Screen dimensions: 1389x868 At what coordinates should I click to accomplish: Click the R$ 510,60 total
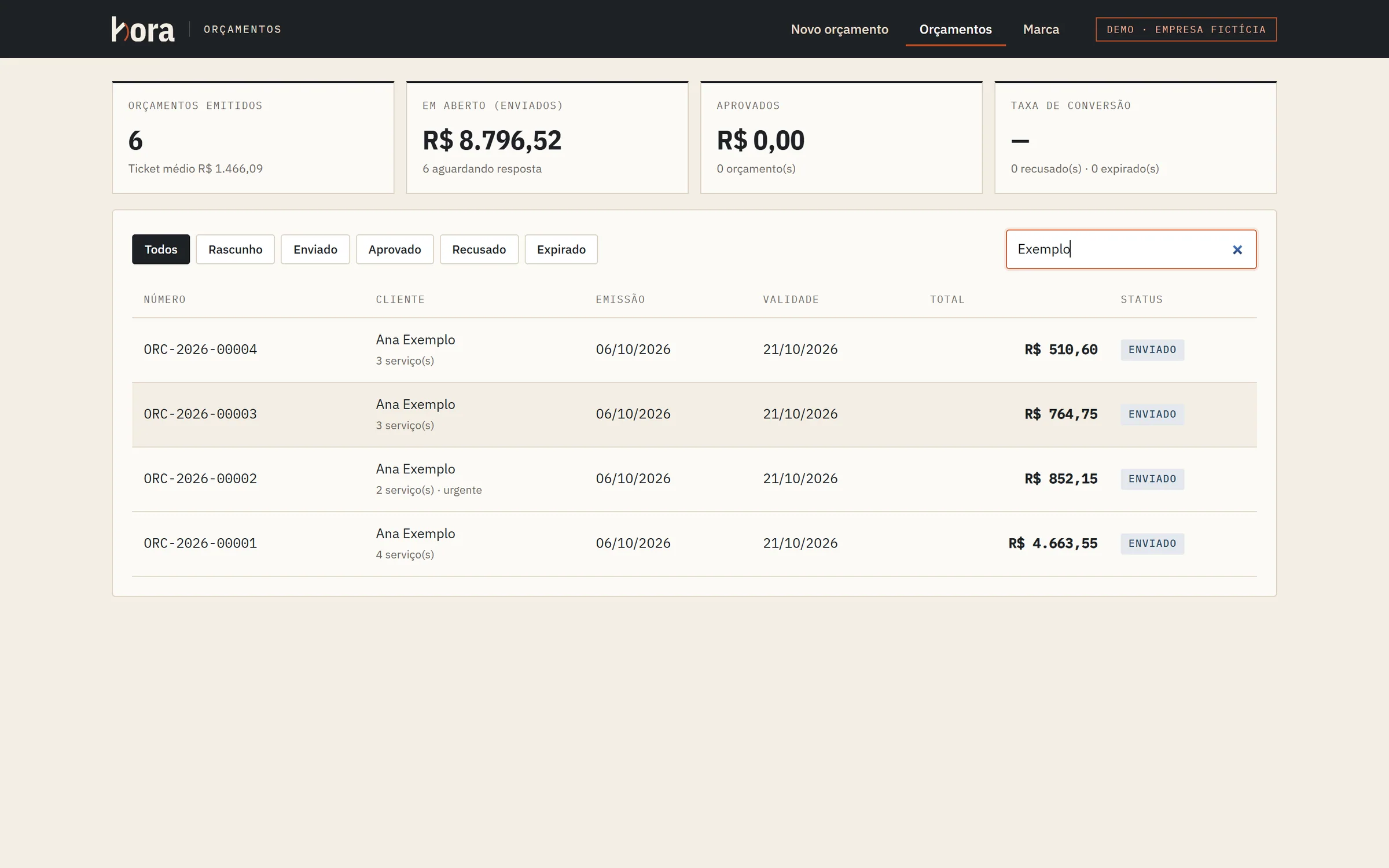(1061, 350)
